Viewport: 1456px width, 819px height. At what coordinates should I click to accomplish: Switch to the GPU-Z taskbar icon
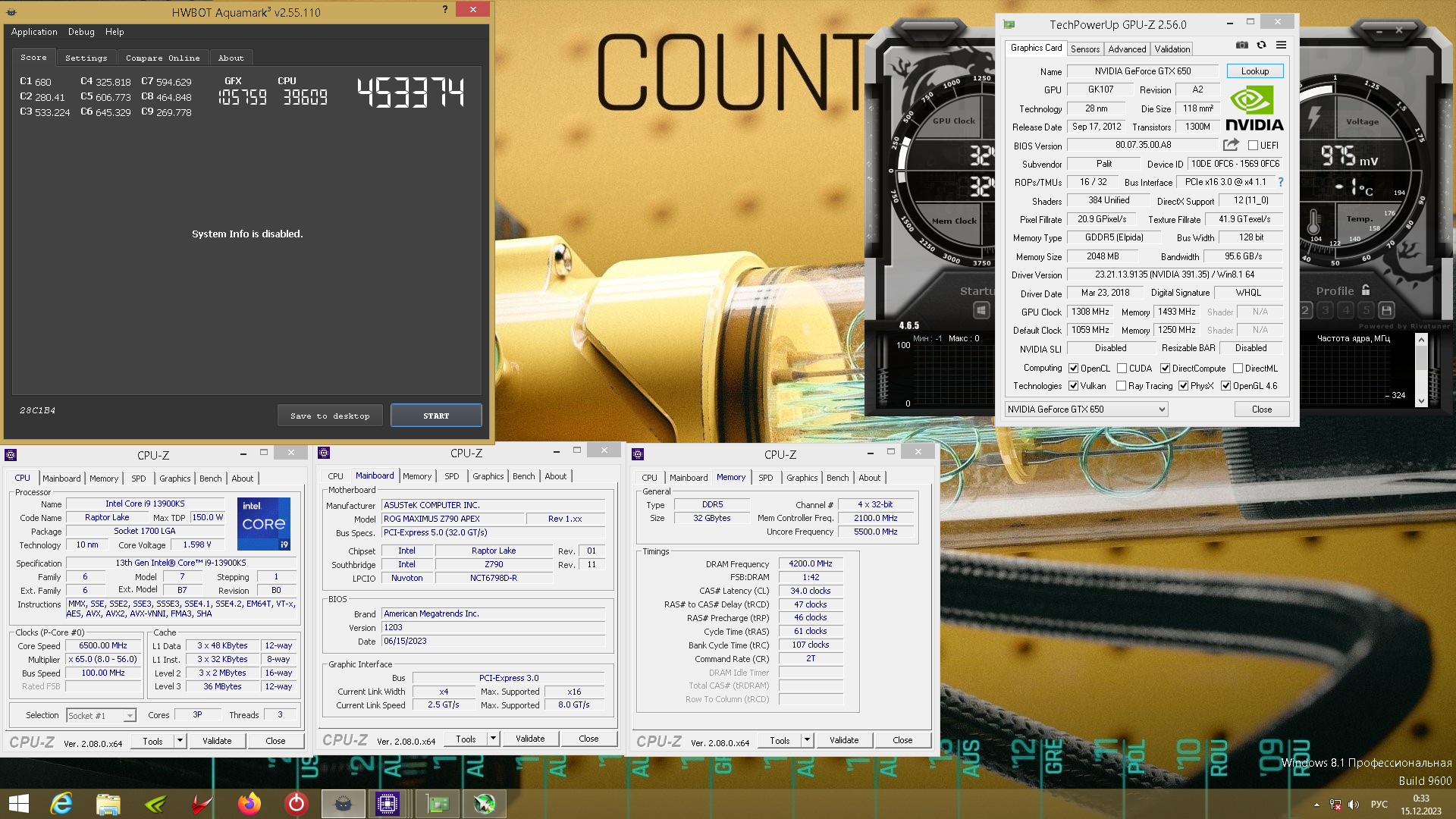coord(438,804)
